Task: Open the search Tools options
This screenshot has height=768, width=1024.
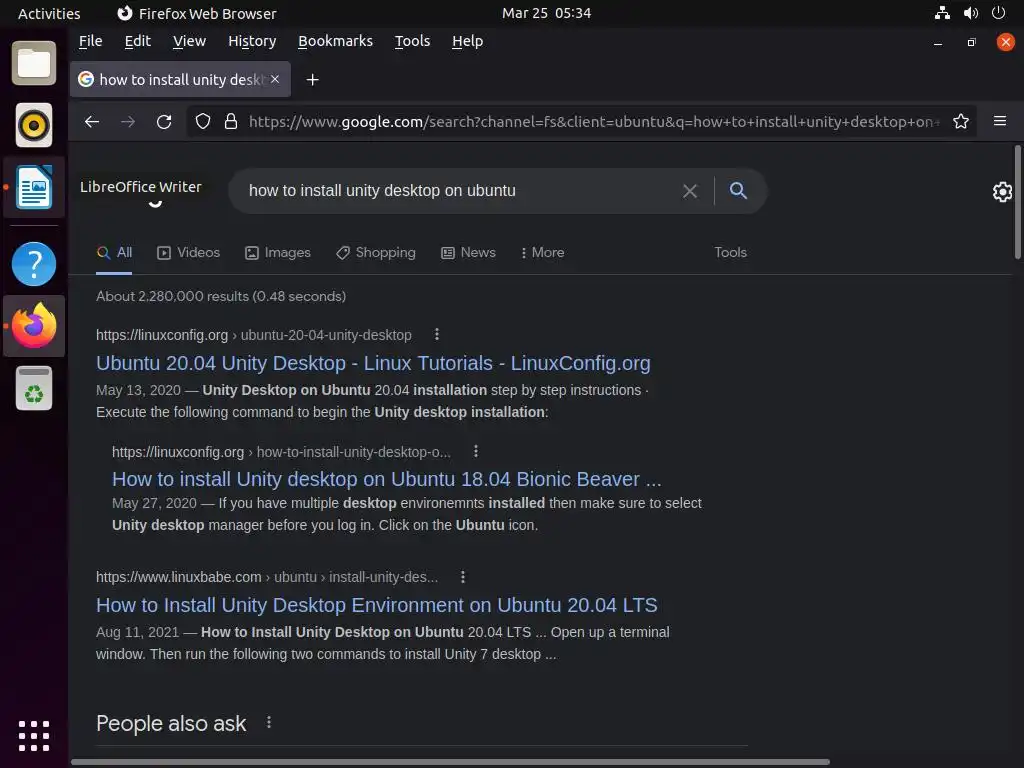Action: pos(730,253)
